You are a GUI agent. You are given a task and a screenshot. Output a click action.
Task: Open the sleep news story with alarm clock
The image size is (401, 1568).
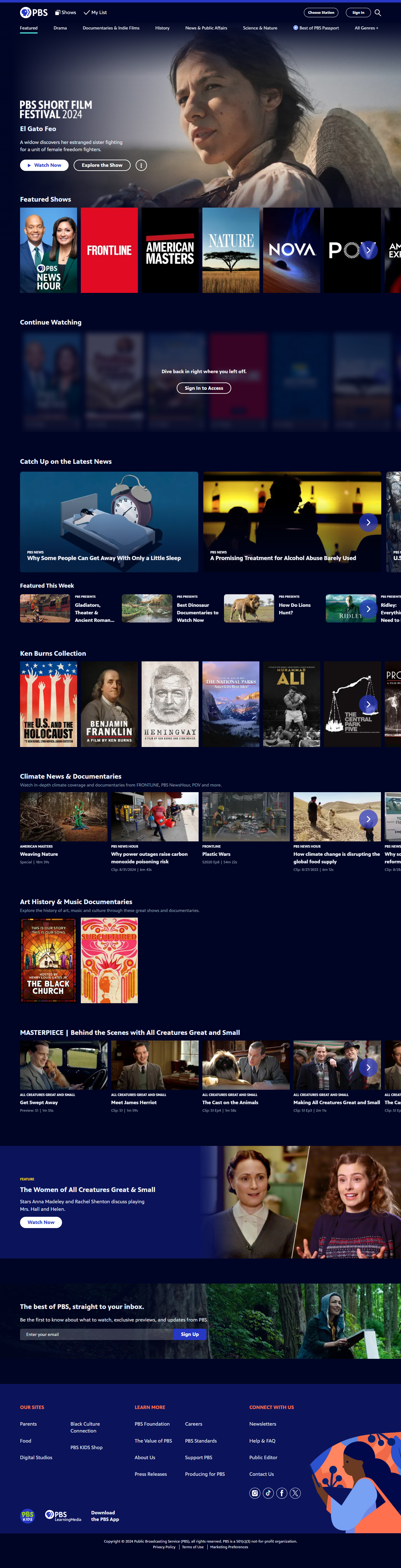109,522
